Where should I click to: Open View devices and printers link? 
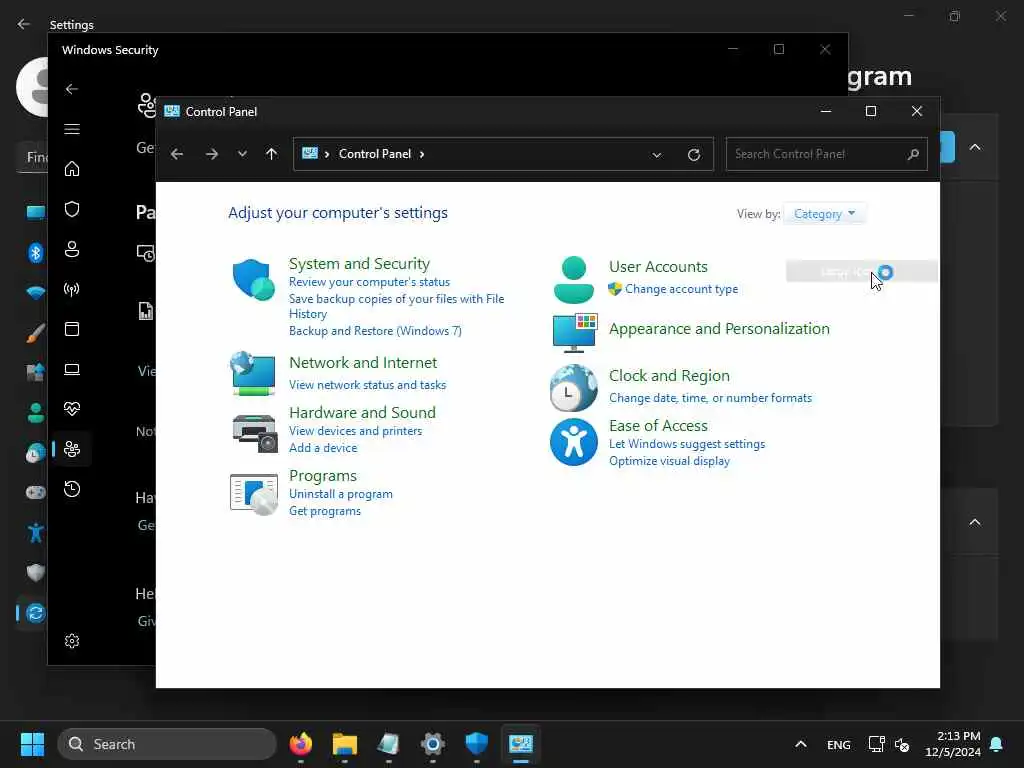pos(355,431)
